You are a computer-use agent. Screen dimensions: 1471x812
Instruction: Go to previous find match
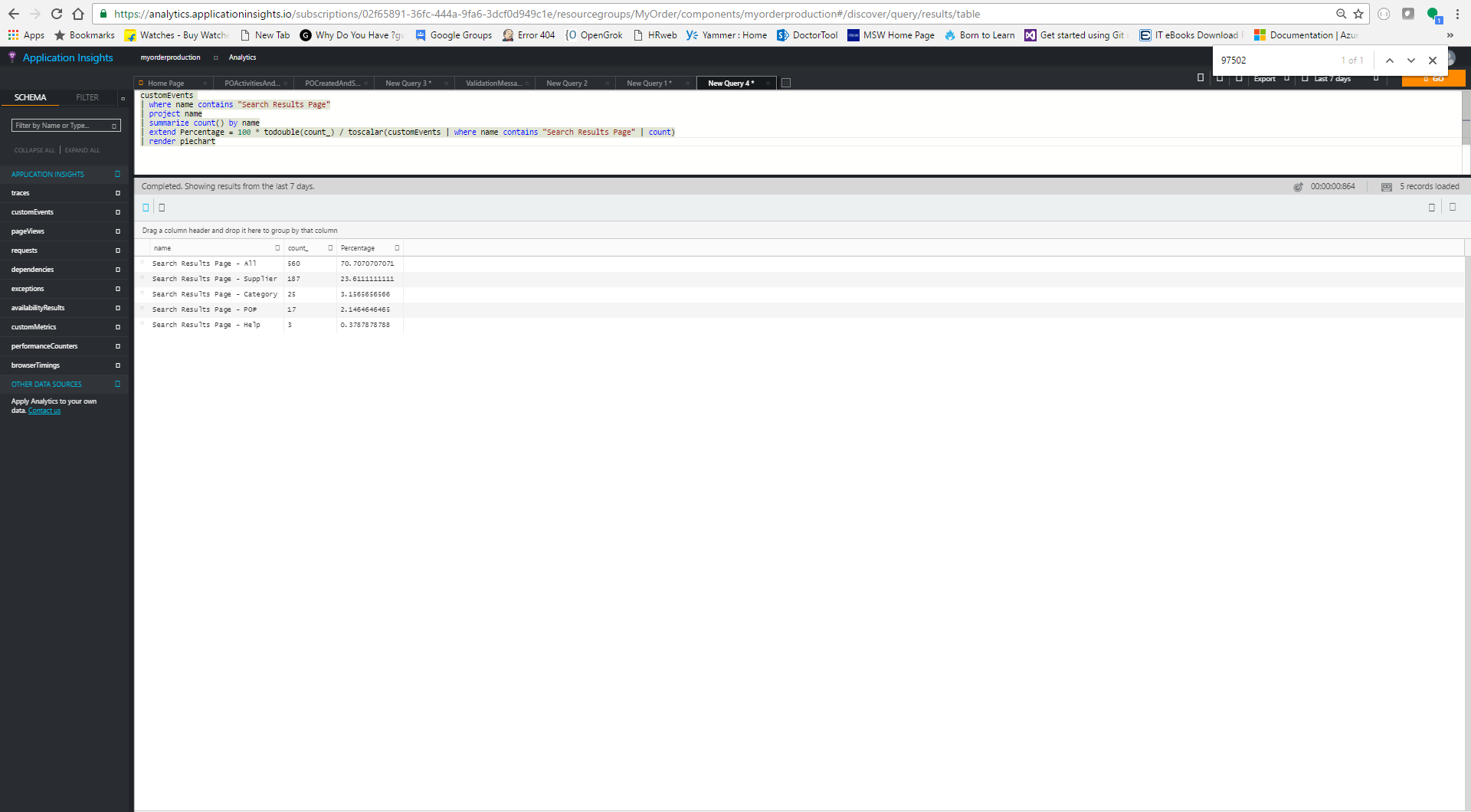pos(1389,61)
